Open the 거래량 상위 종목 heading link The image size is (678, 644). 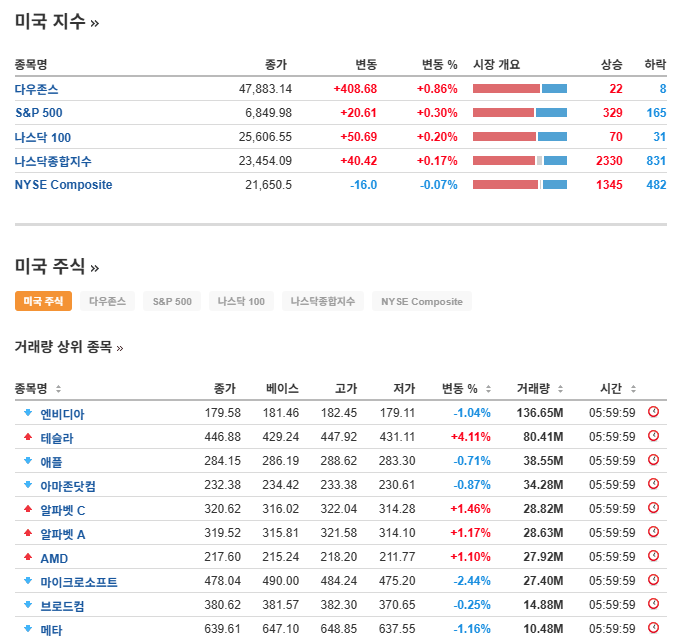click(x=69, y=346)
